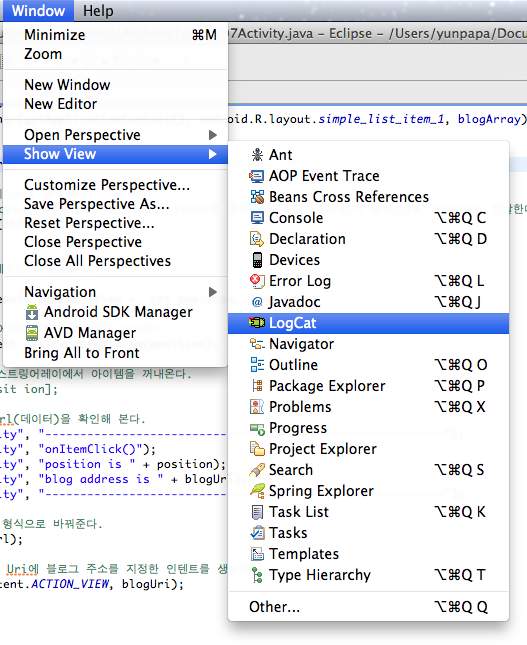Select Console label in Show View
Viewport: 527px width, 645px height.
[296, 218]
